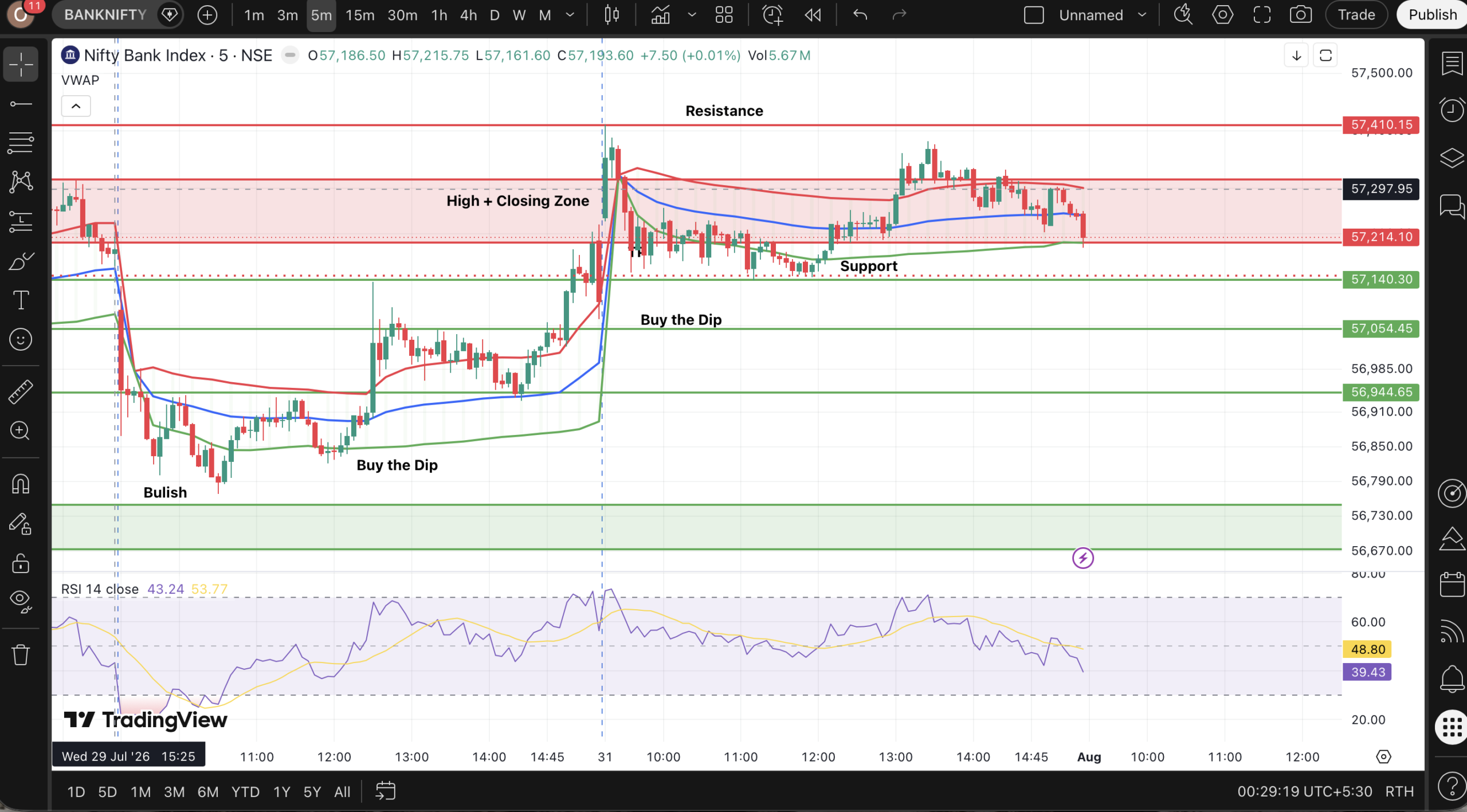This screenshot has width=1467, height=812.
Task: Click the Publish button
Action: click(x=1432, y=15)
